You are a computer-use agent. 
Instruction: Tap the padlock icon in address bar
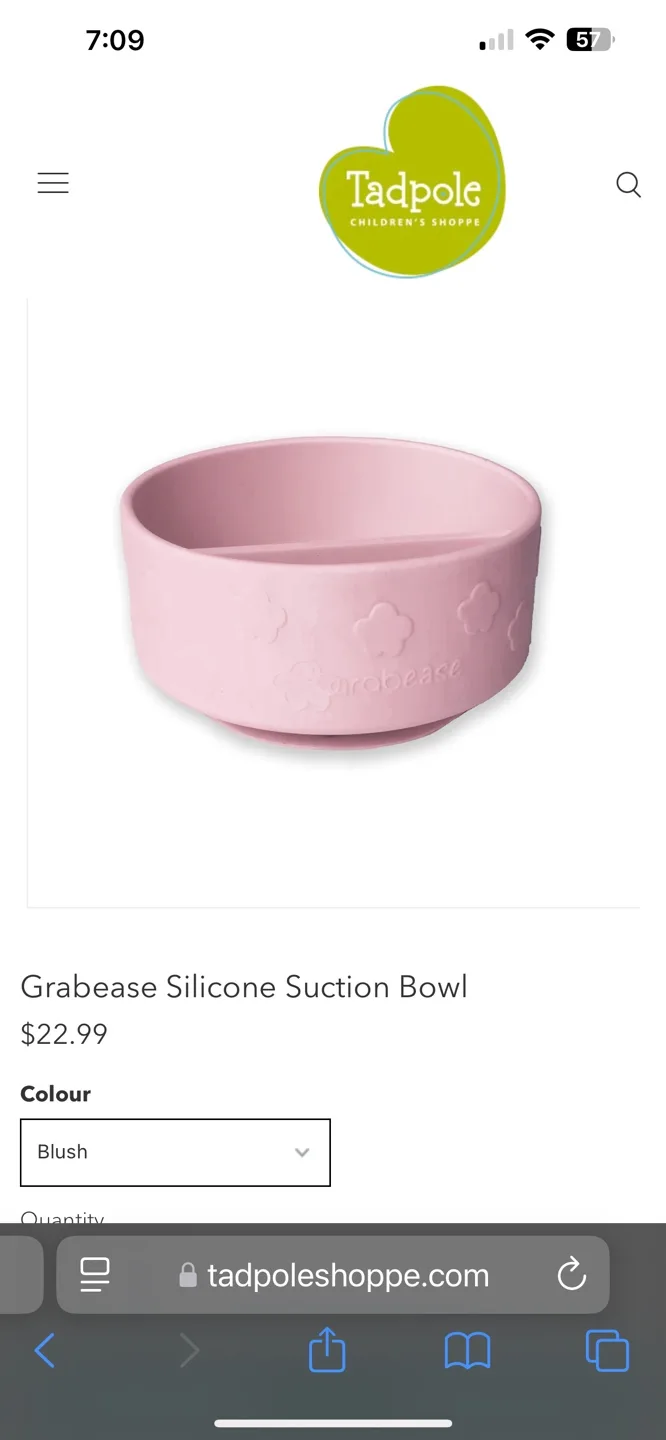(x=187, y=1274)
